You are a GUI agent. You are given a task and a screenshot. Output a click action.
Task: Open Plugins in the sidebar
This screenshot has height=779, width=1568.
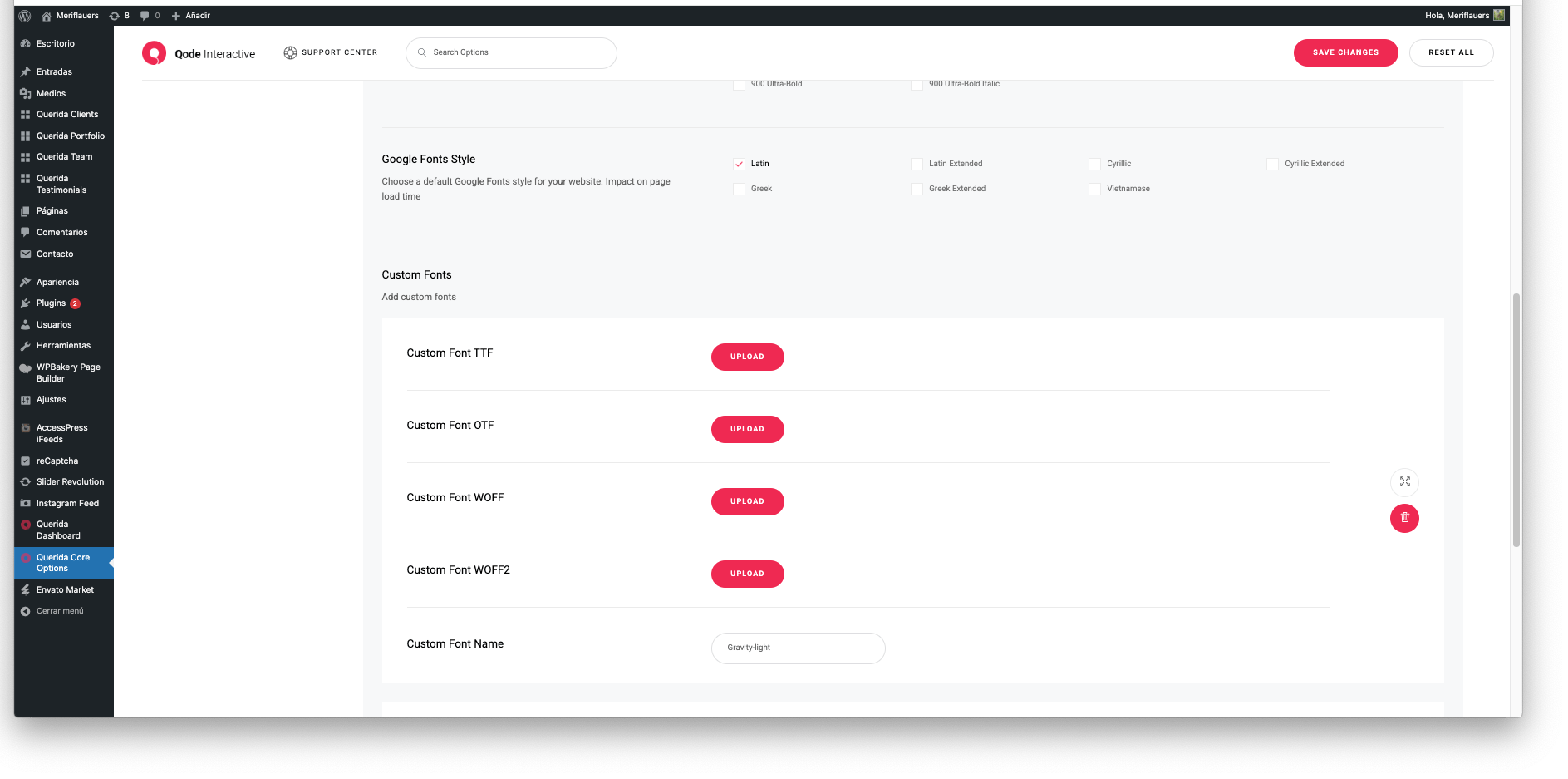(x=51, y=303)
